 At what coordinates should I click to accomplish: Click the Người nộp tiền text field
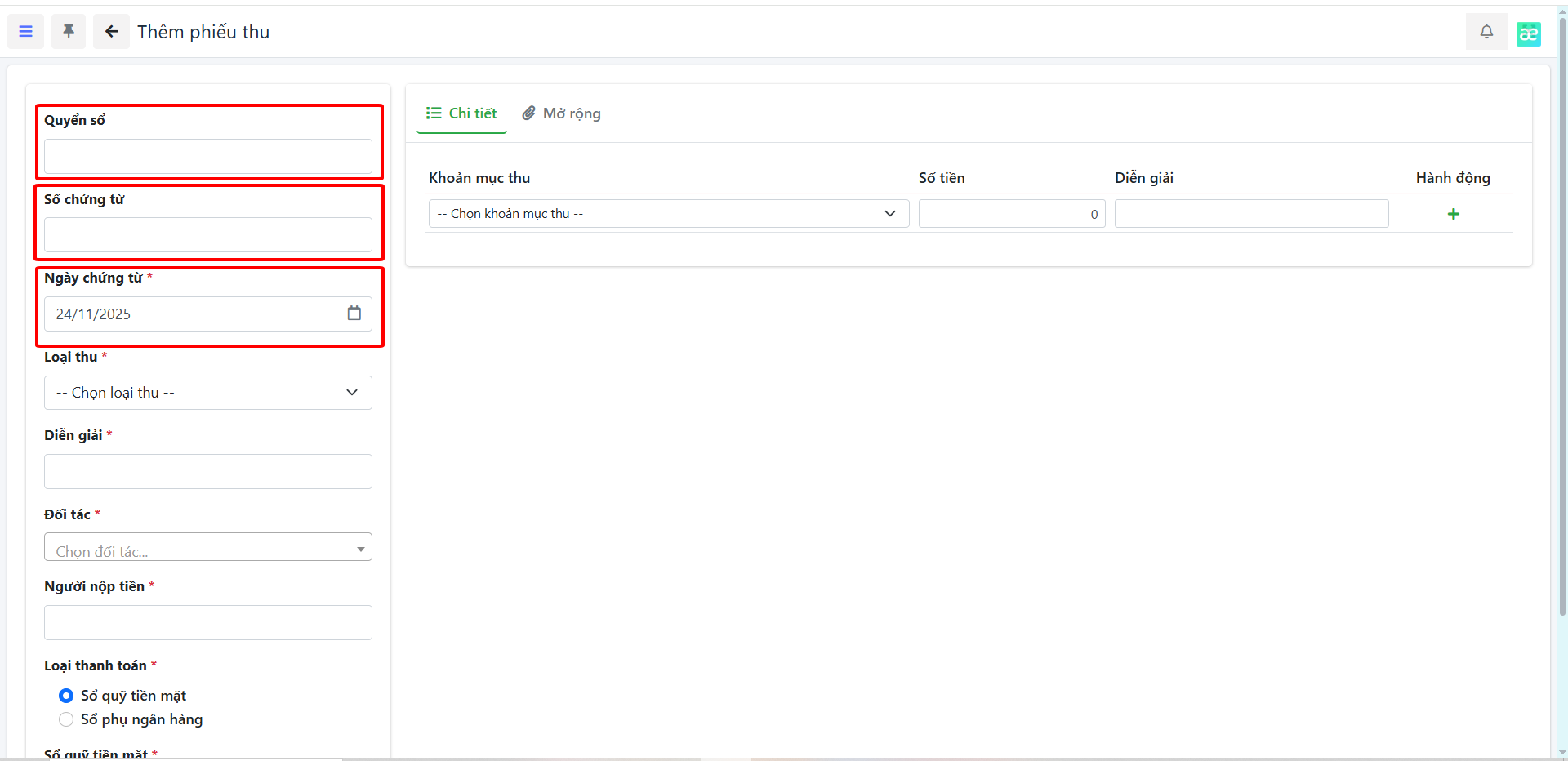click(208, 623)
